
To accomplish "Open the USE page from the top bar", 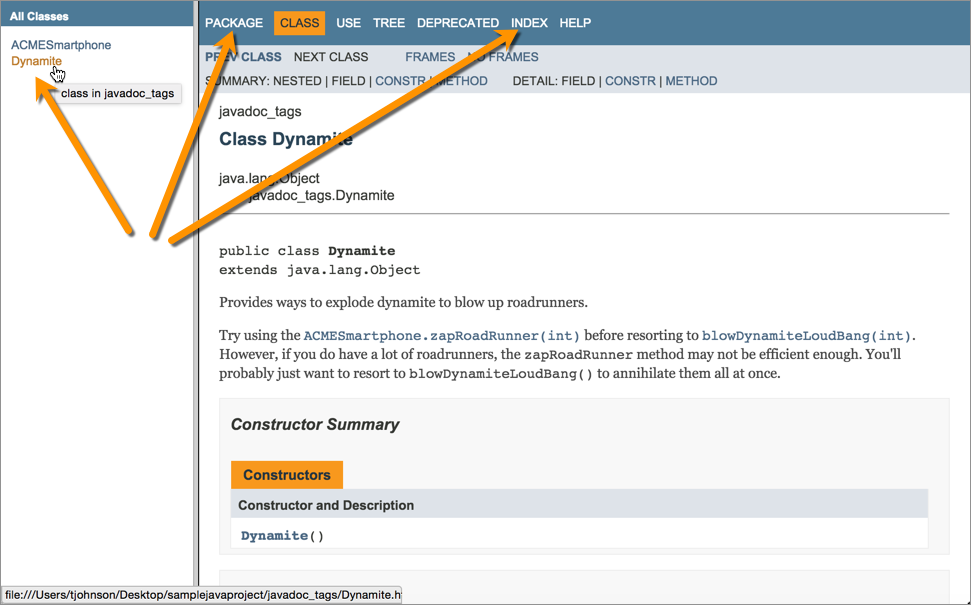I will point(349,23).
